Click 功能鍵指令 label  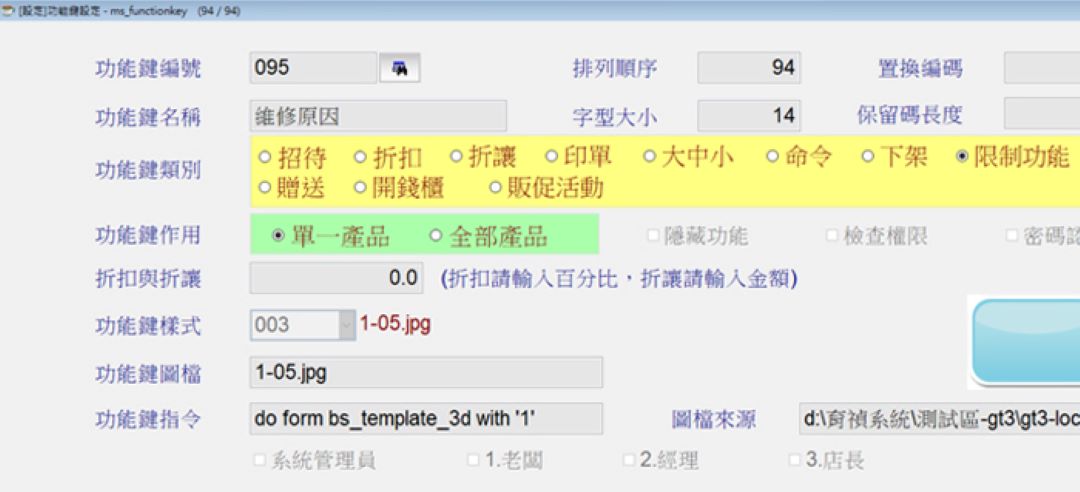[x=148, y=420]
